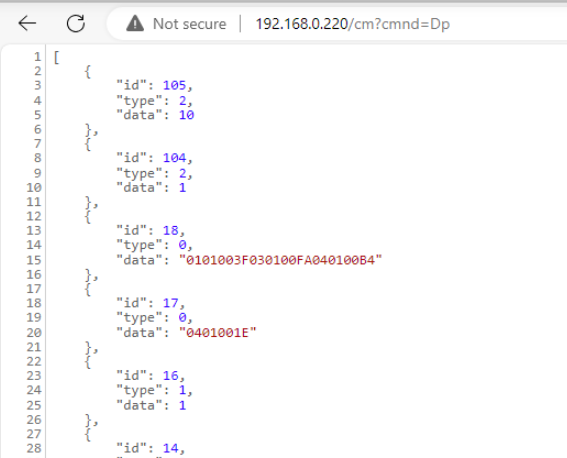The width and height of the screenshot is (567, 458).
Task: Click the "type" key on line 24
Action: pos(139,390)
